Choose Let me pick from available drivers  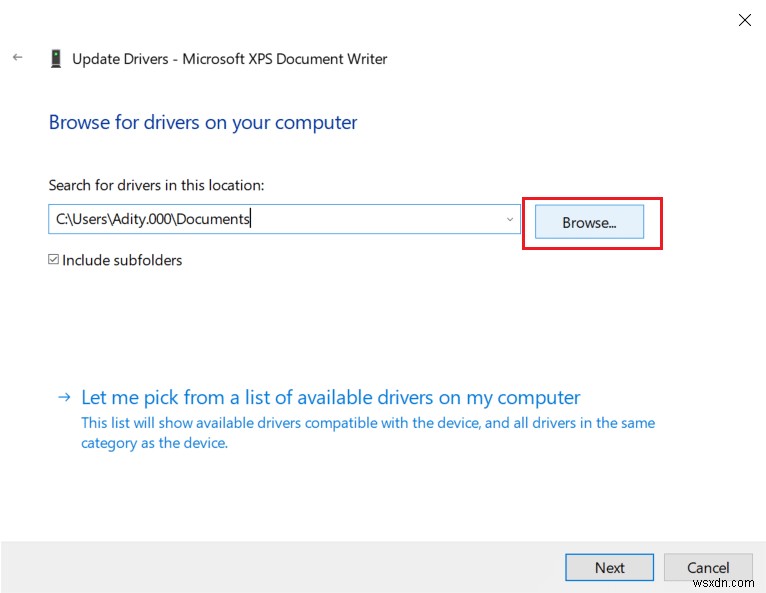point(331,398)
